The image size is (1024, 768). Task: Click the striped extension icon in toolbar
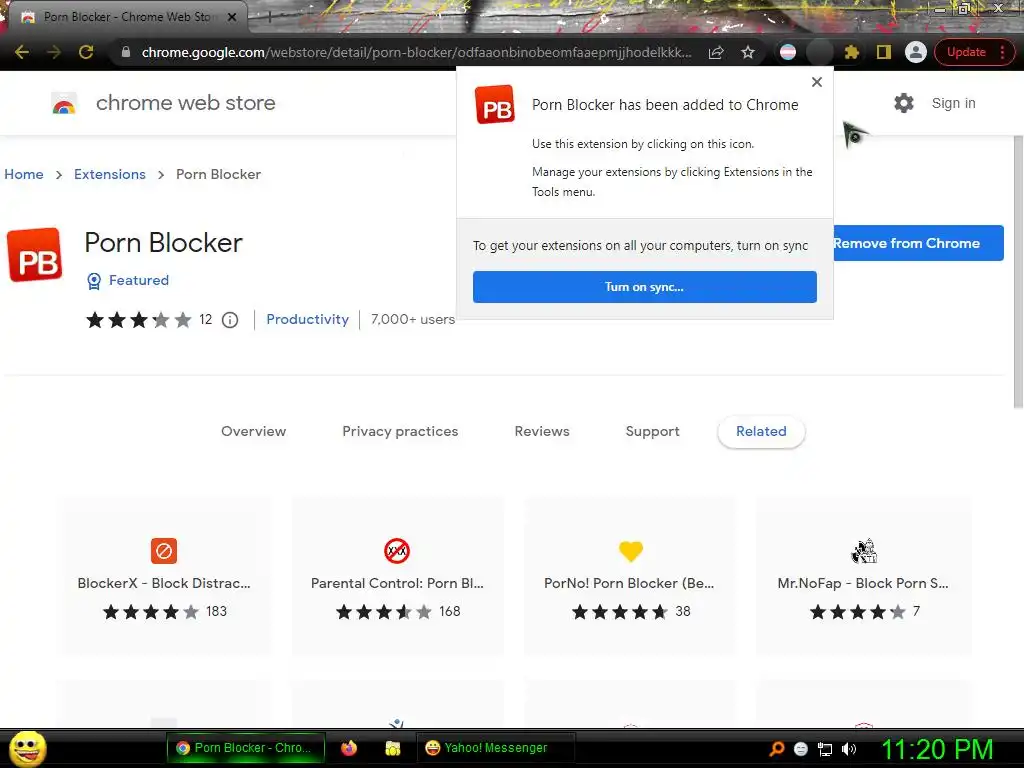(788, 52)
